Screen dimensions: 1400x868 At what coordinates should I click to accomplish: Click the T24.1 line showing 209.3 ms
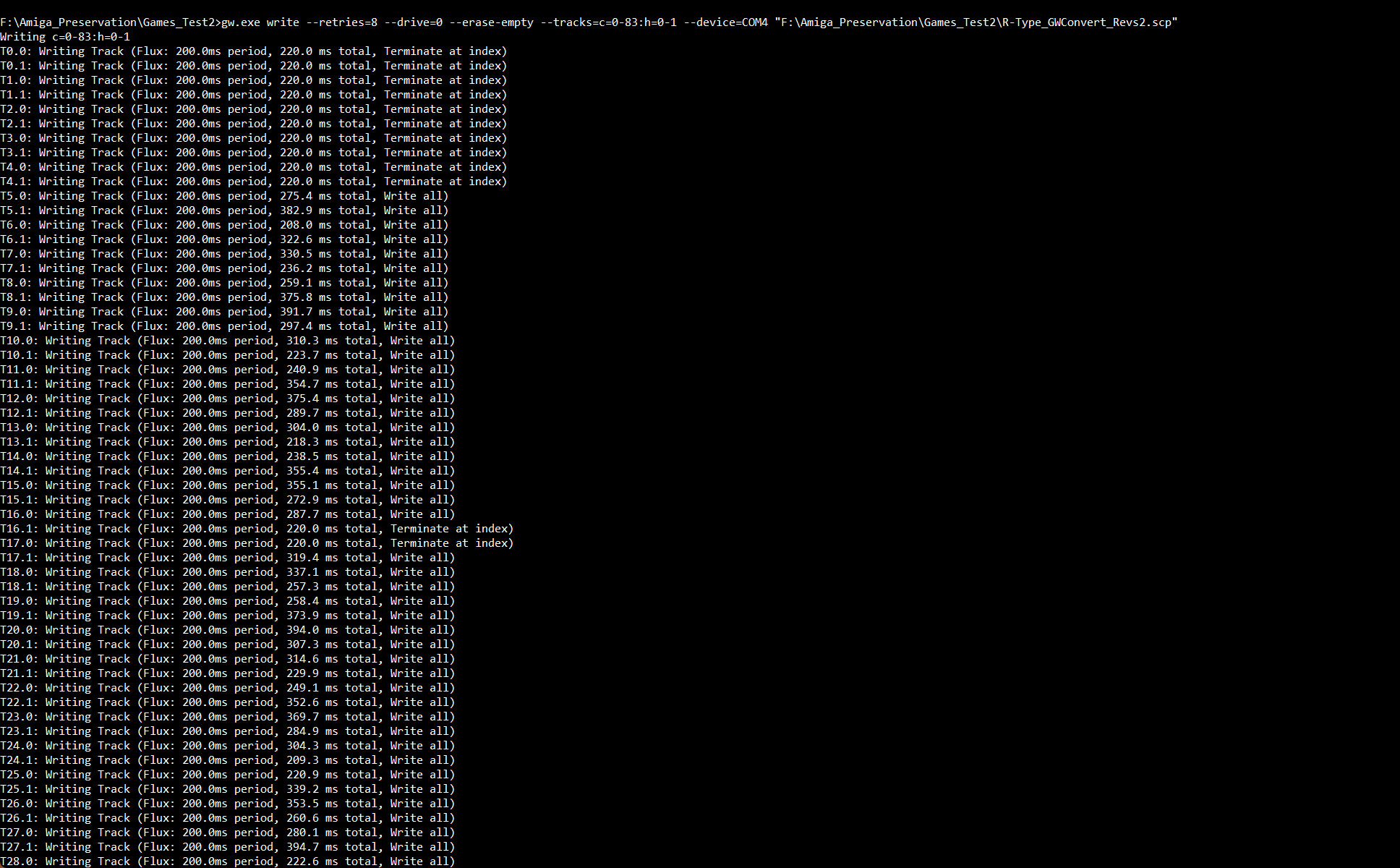[228, 760]
